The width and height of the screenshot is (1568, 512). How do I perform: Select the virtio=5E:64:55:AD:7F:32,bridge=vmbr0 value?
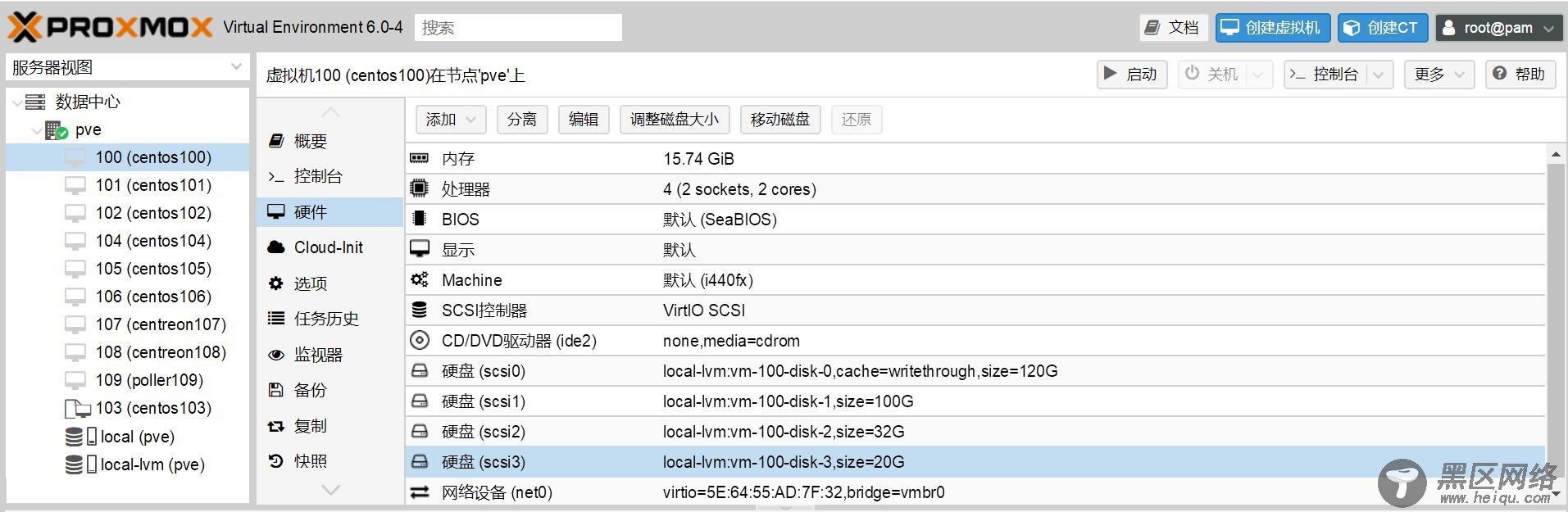[804, 492]
